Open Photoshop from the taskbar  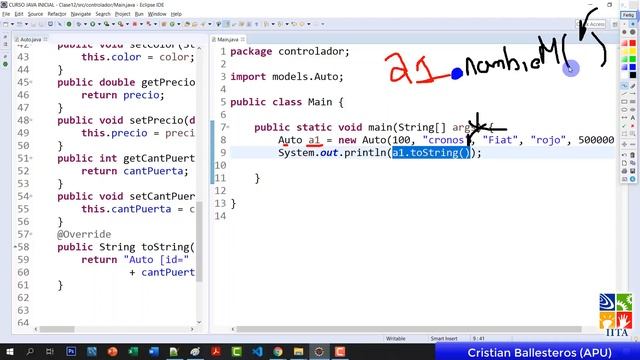[x=71, y=351]
